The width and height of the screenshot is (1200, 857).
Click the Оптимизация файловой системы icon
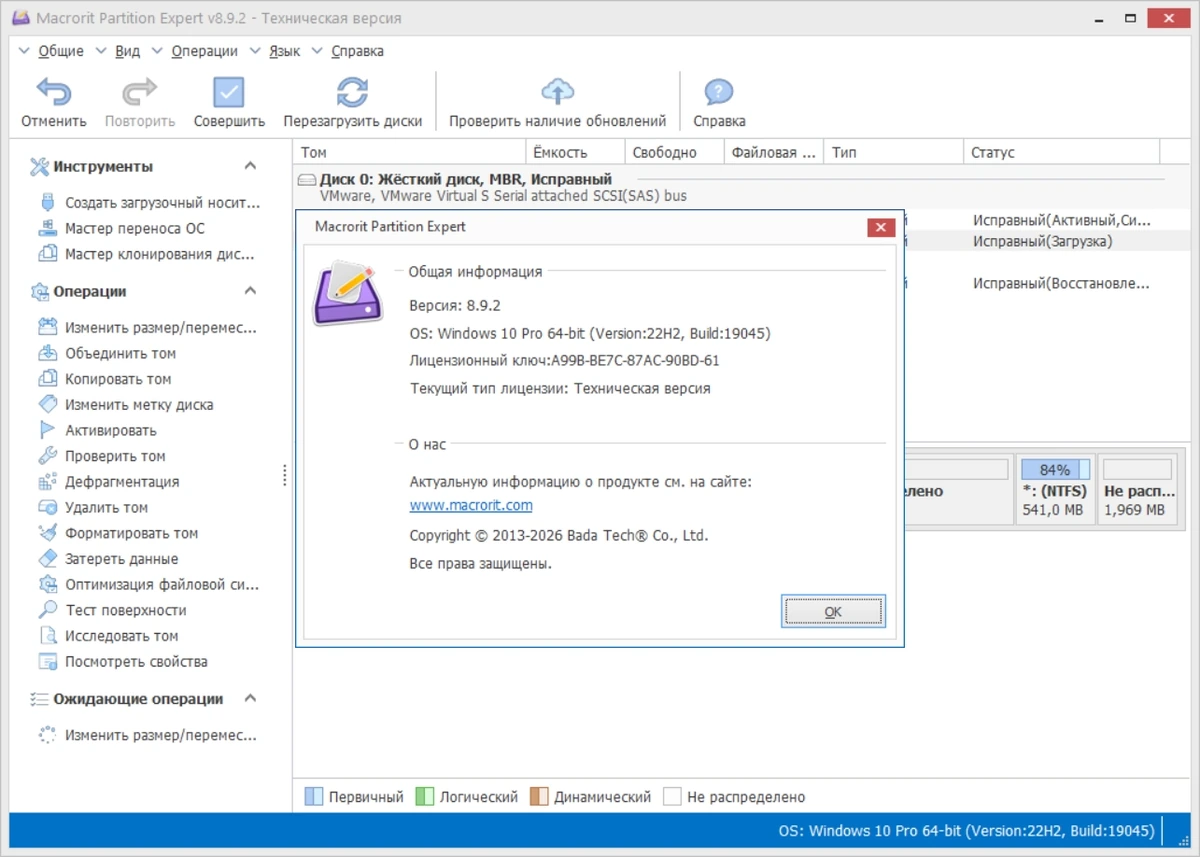pos(47,584)
